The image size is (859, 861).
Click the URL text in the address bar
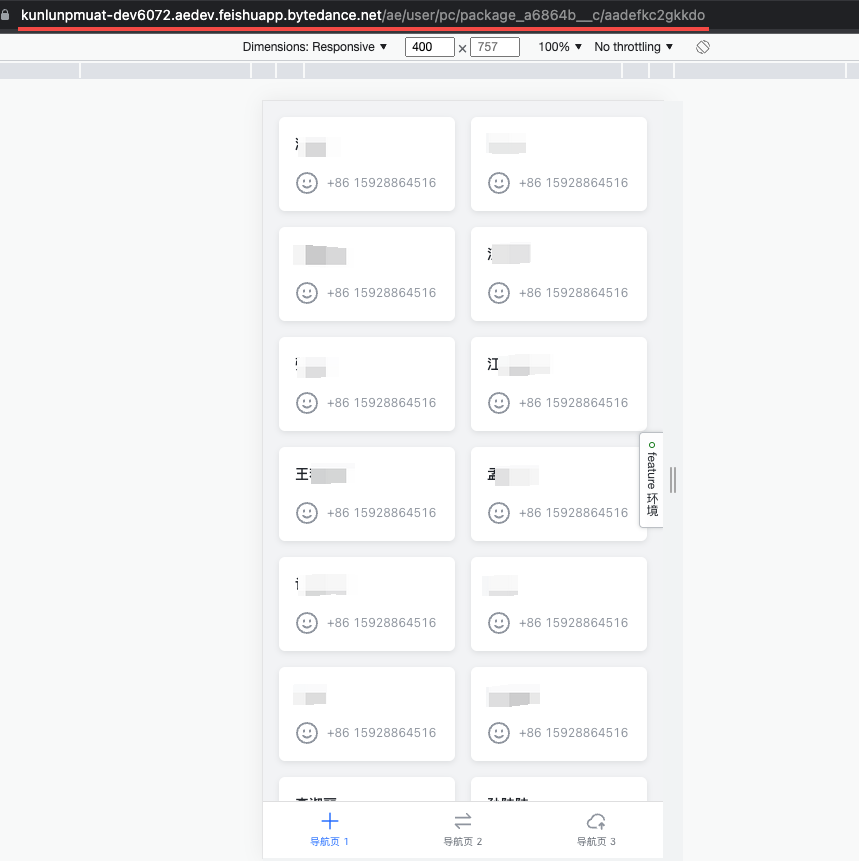coord(362,16)
